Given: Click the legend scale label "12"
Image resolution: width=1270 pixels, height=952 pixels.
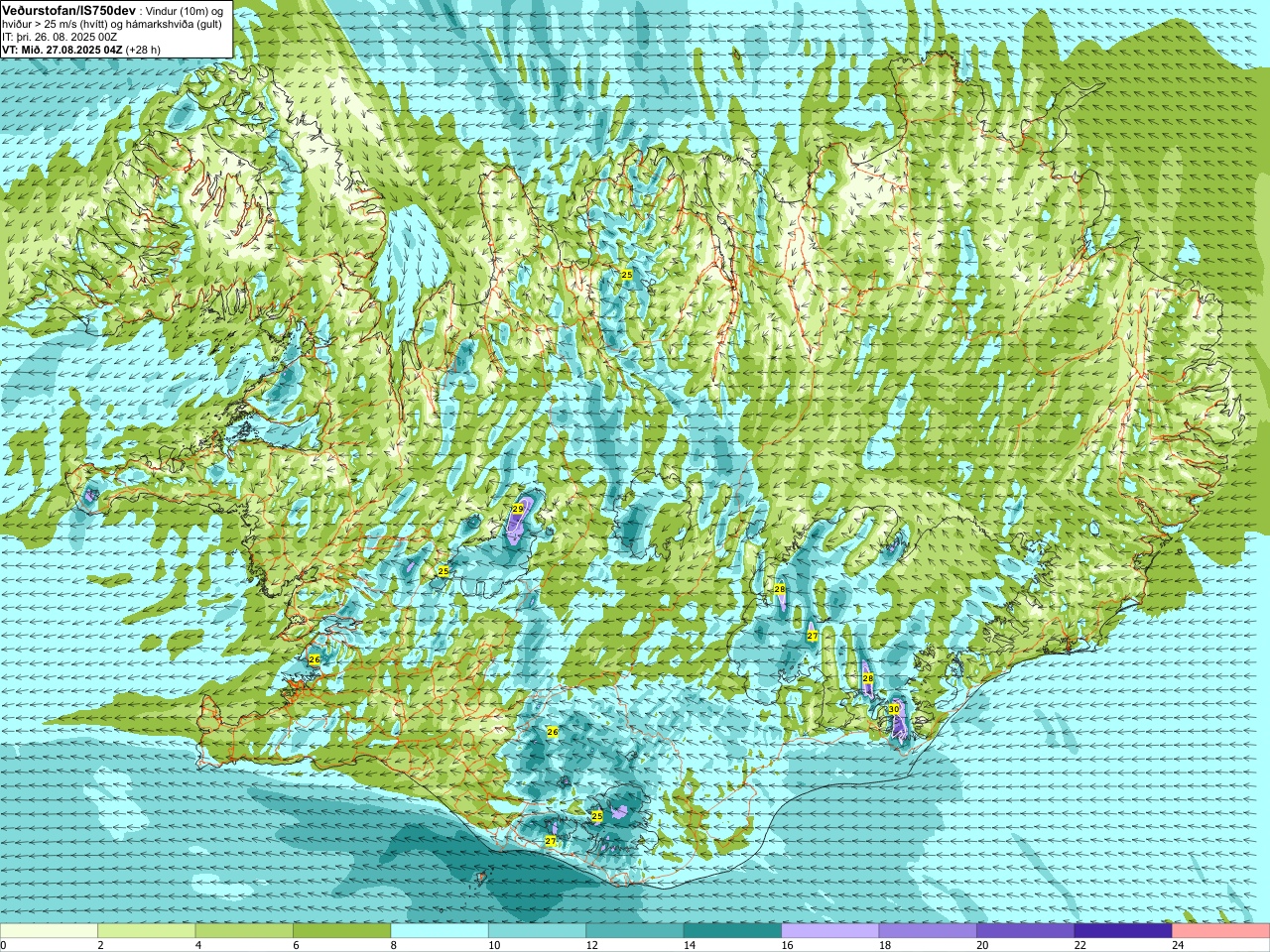Looking at the screenshot, I should pyautogui.click(x=591, y=945).
